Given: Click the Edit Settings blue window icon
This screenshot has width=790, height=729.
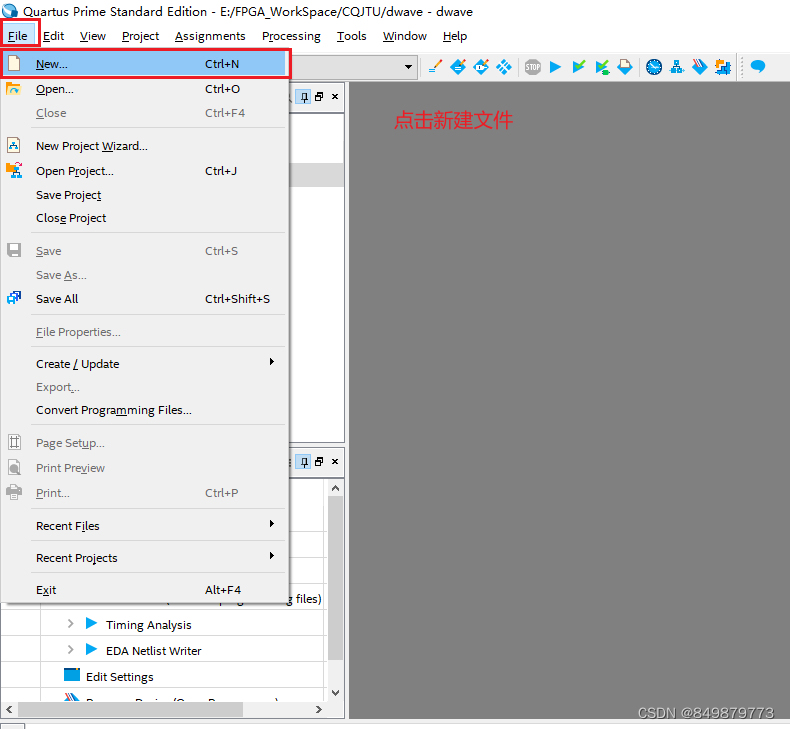Looking at the screenshot, I should [x=72, y=674].
